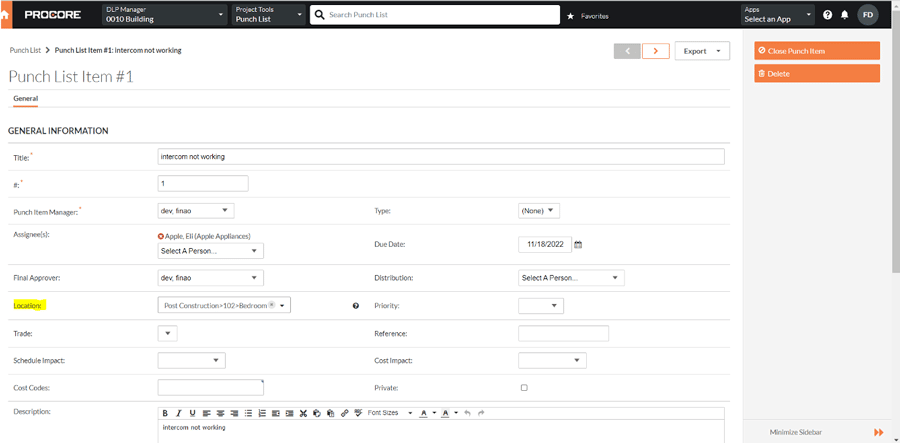Open the Apps Select an App dropdown
900x443 pixels.
pos(778,15)
